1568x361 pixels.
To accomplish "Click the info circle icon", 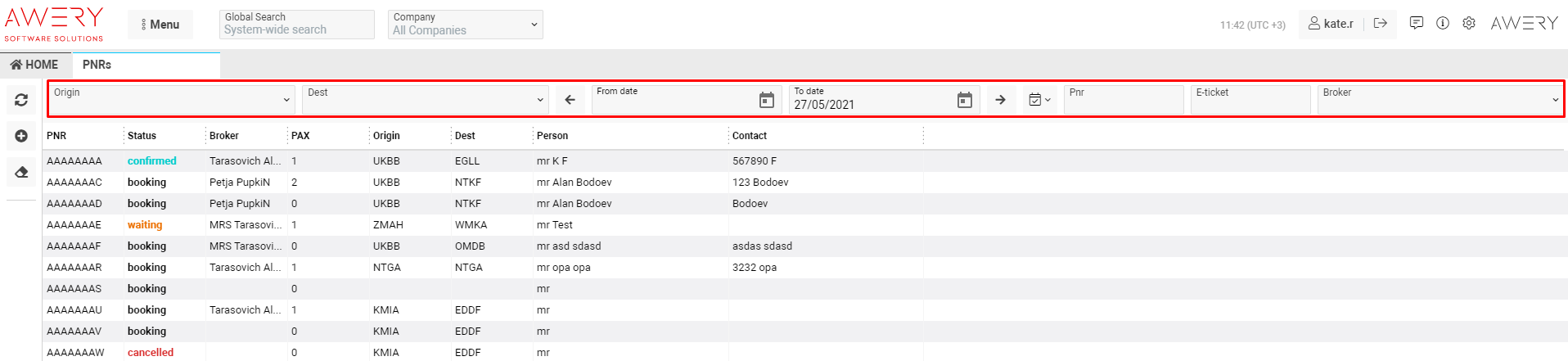I will point(1443,24).
